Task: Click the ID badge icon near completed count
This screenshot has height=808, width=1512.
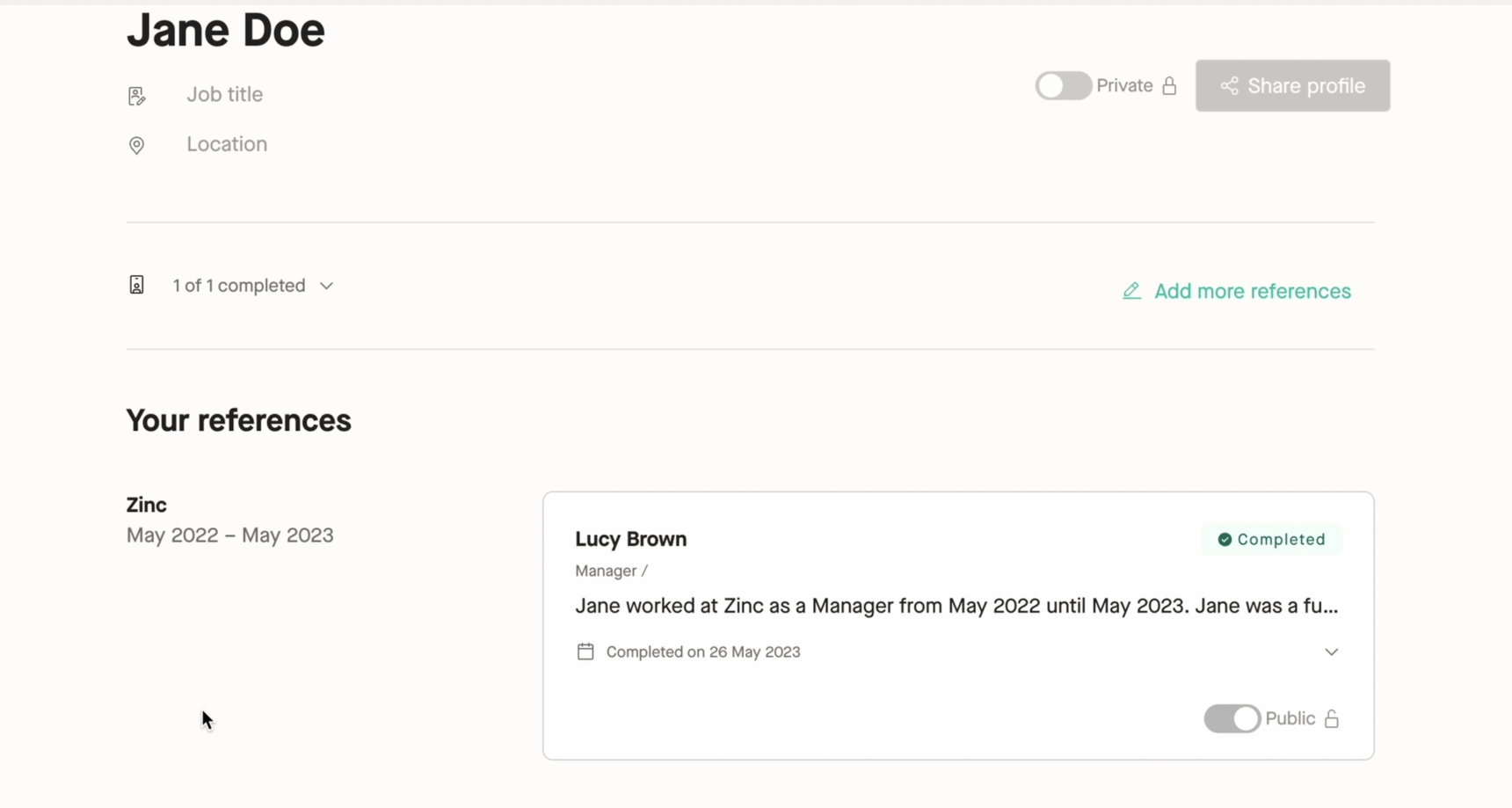Action: [137, 284]
